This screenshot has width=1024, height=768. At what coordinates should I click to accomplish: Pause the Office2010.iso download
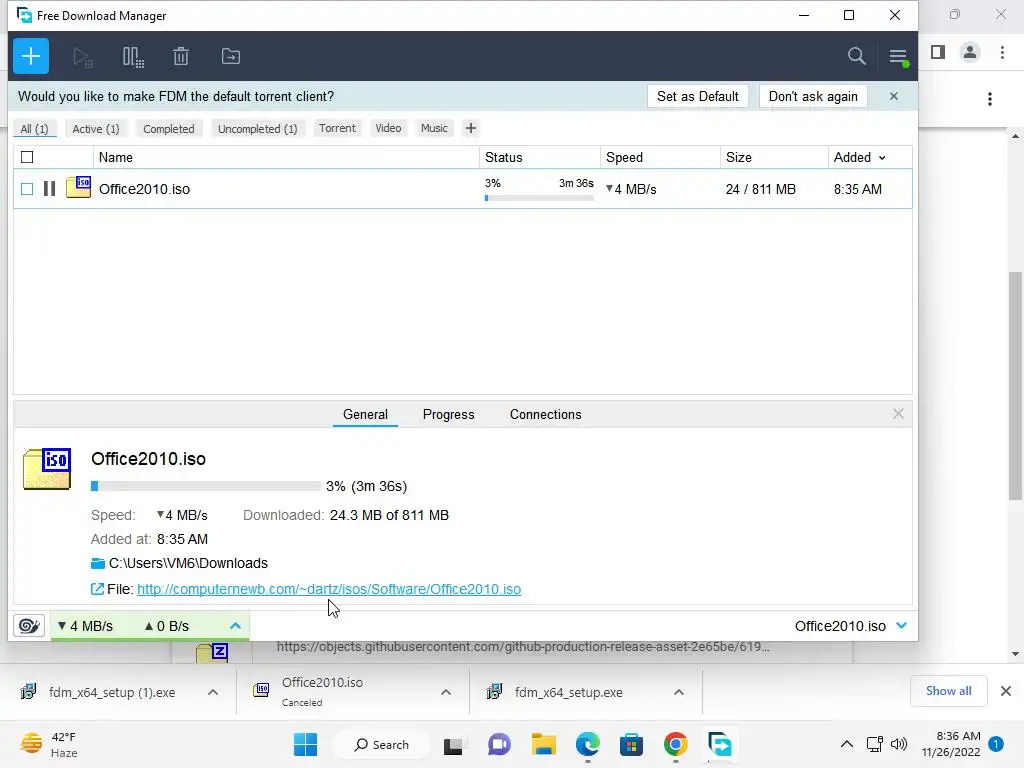click(x=49, y=189)
